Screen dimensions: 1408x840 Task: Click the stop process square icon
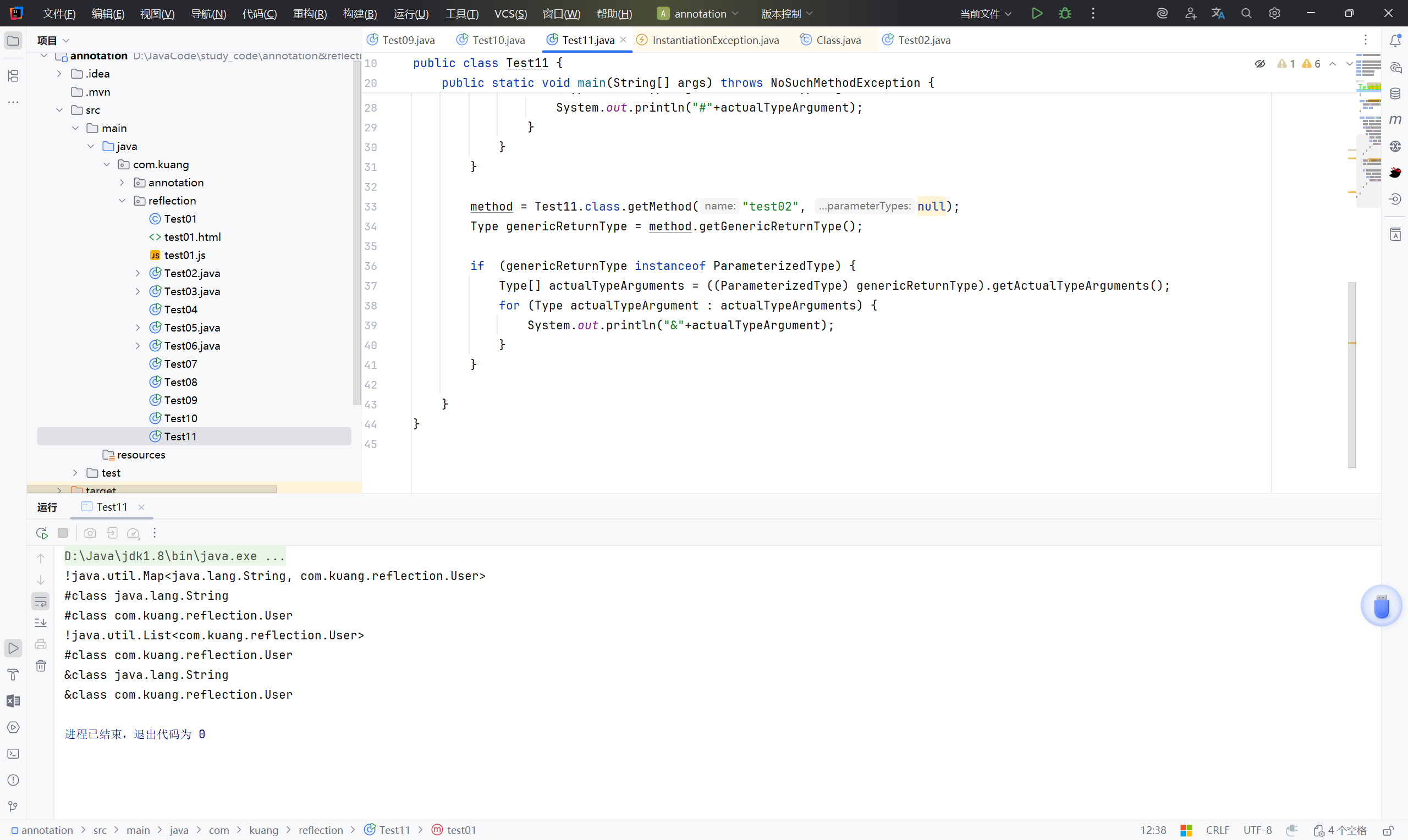[x=63, y=533]
